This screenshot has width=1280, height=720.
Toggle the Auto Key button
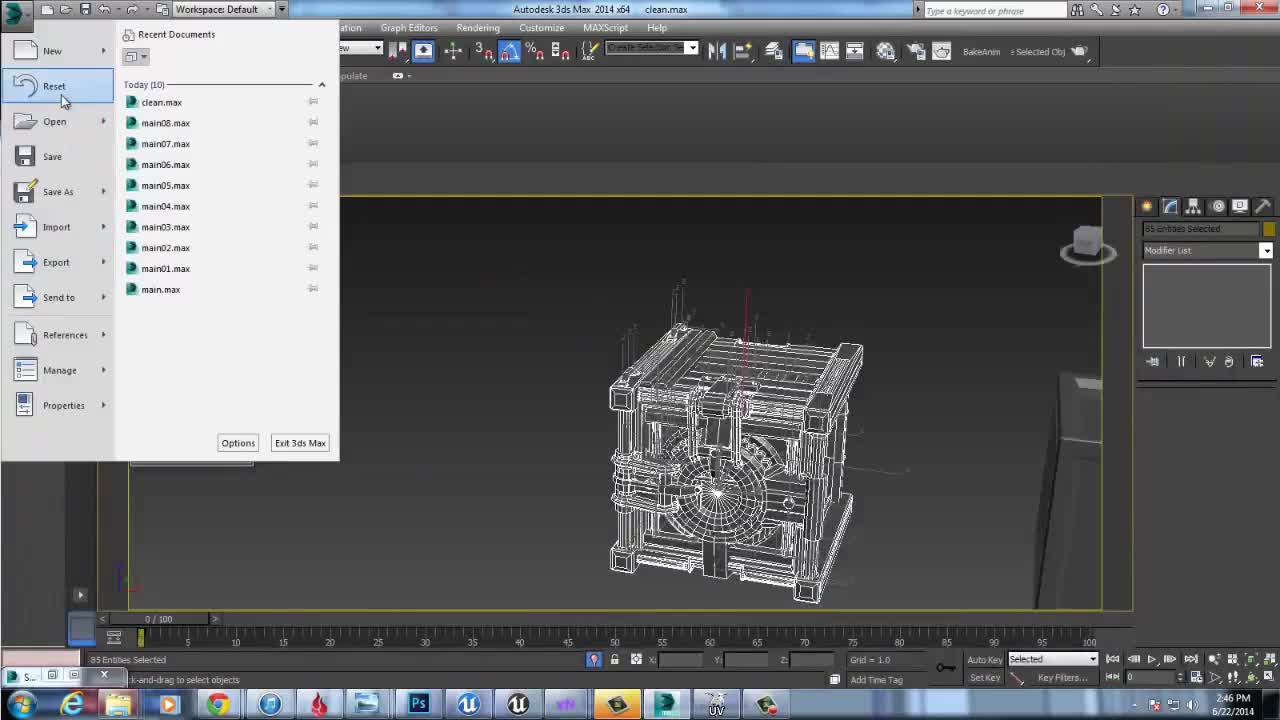click(984, 660)
